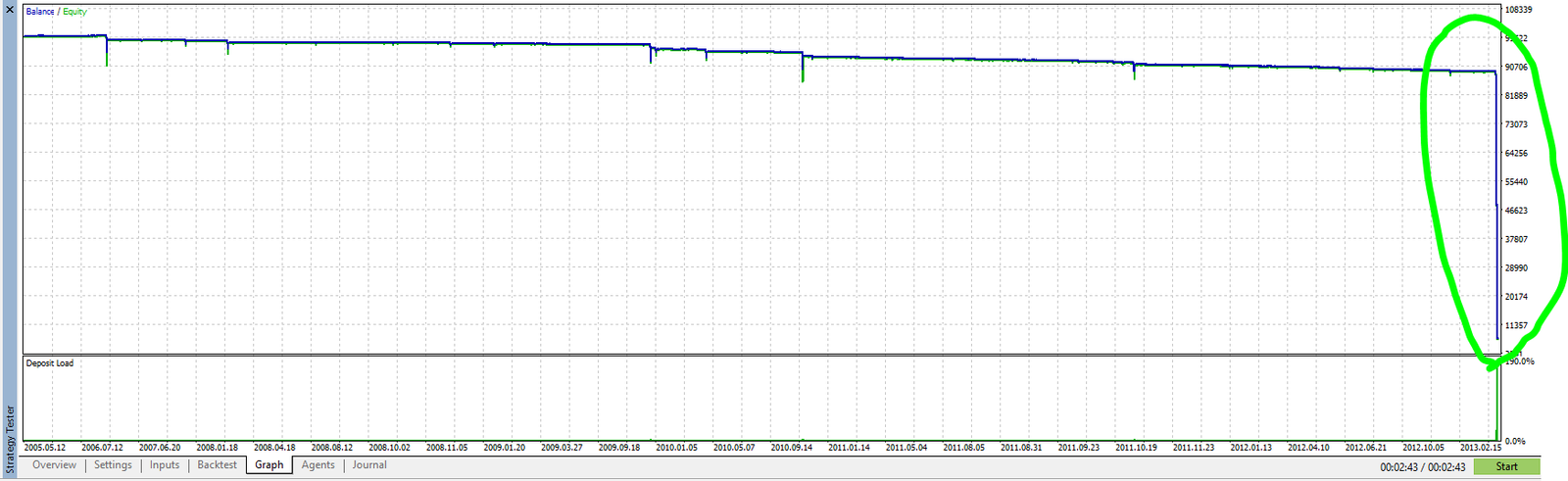Click the Deposit Load label
Screen dimensions: 1568x481
coord(50,363)
